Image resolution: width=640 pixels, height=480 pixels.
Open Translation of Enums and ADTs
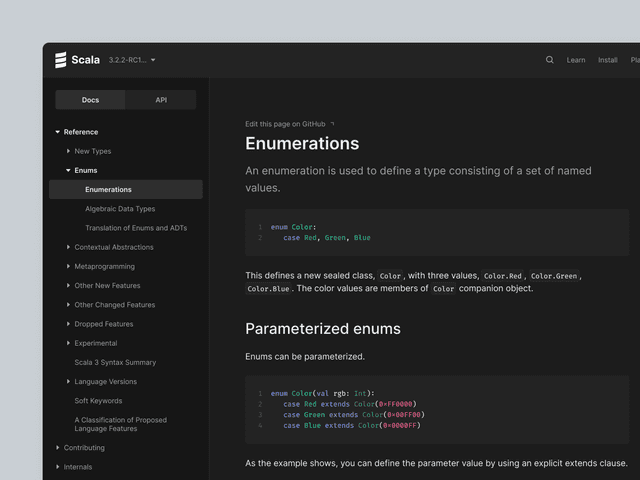click(x=136, y=228)
